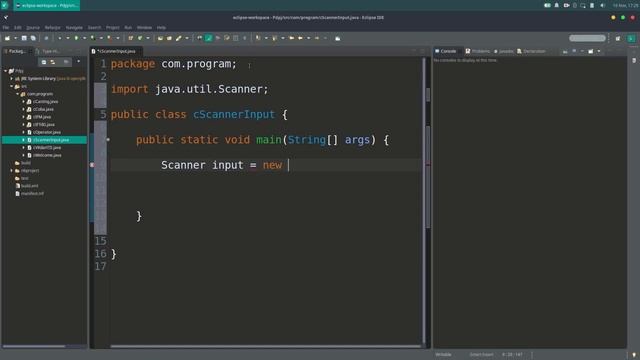
Task: Open the Run menu
Action: pyautogui.click(x=128, y=28)
